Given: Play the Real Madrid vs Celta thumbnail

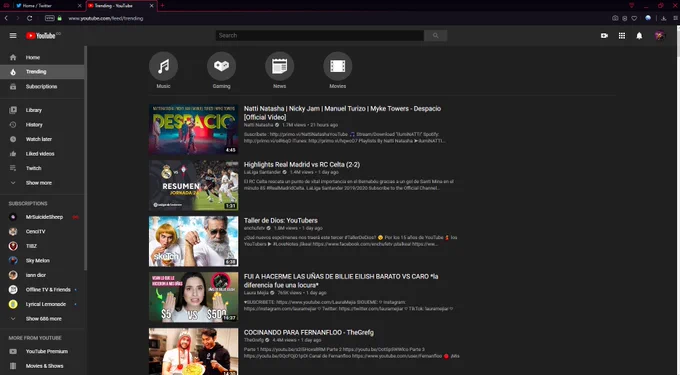Looking at the screenshot, I should (193, 185).
